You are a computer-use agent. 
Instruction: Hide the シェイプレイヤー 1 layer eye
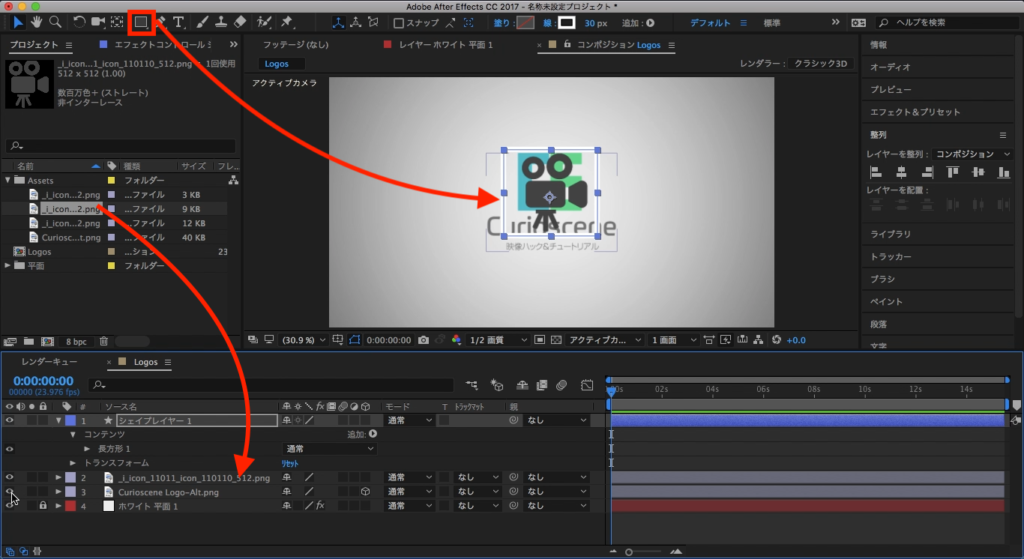coord(10,421)
